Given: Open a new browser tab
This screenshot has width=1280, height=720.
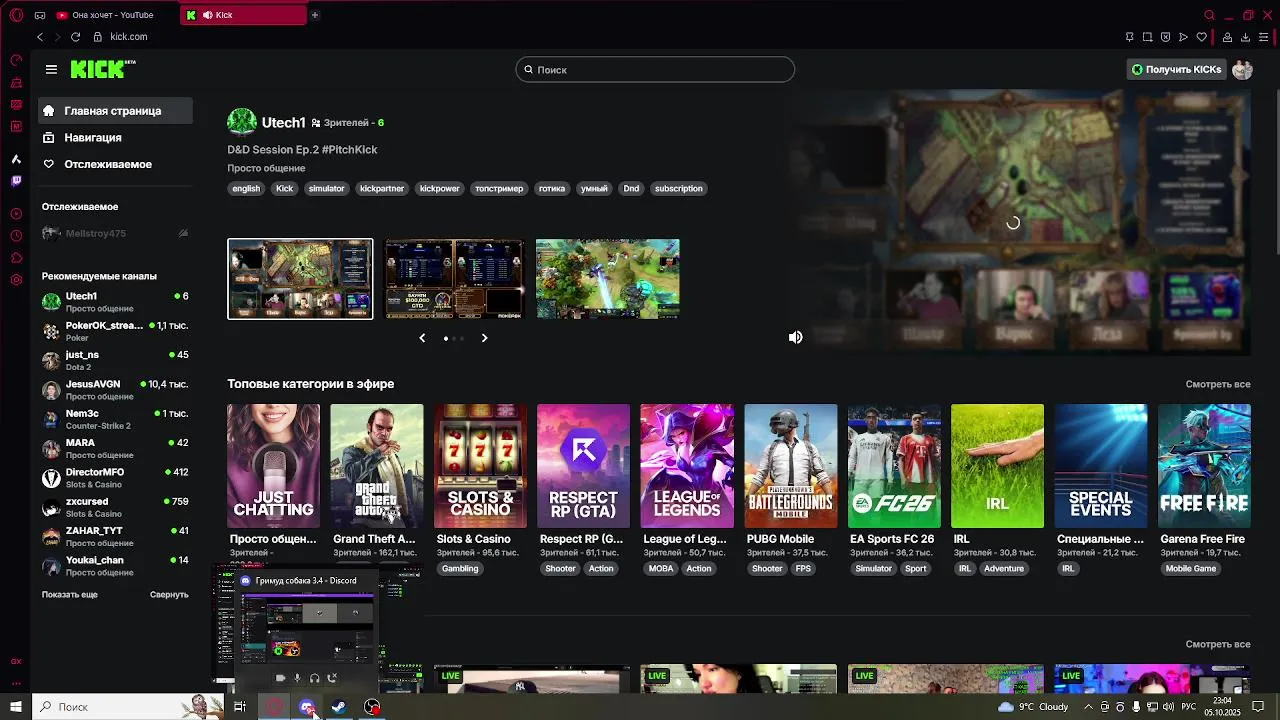Looking at the screenshot, I should 314,15.
